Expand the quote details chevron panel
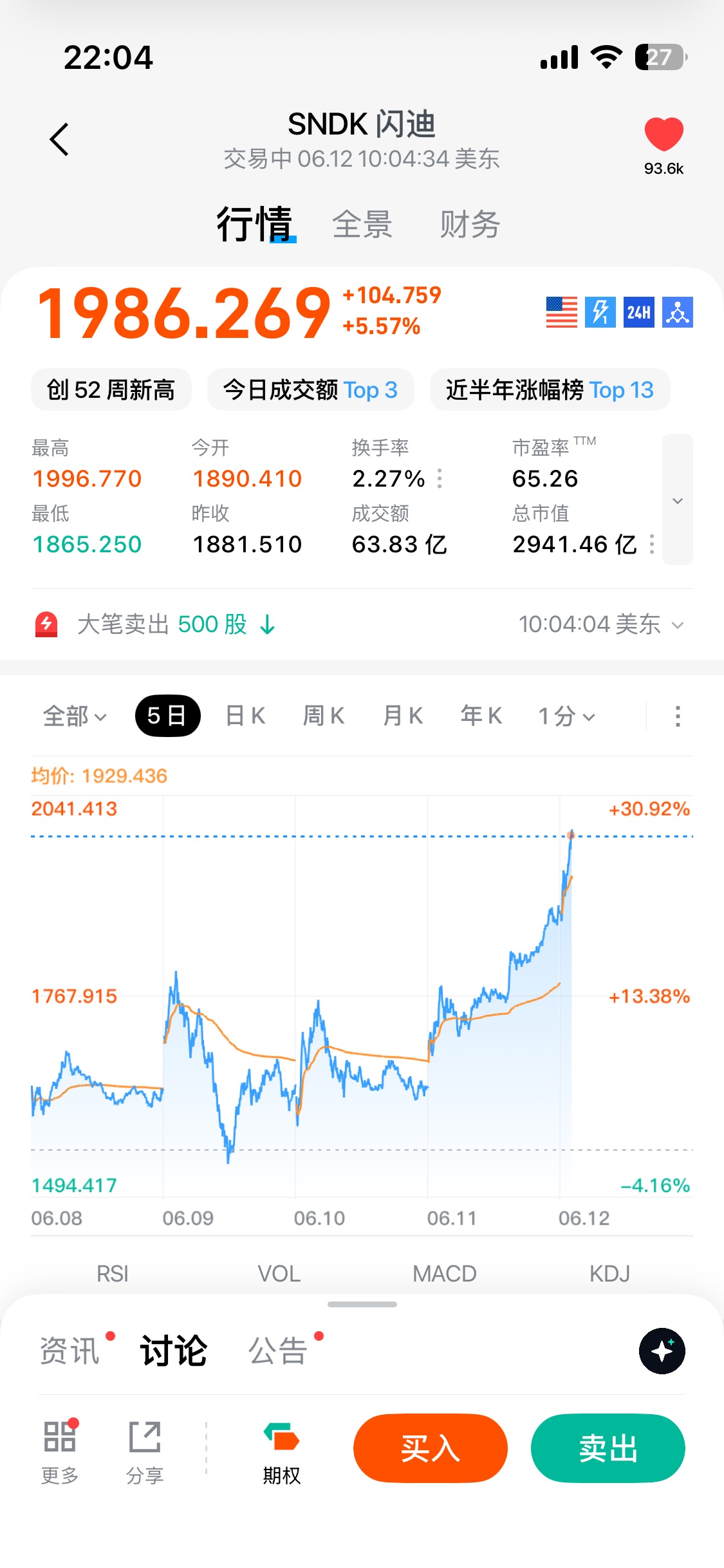This screenshot has height=1568, width=724. click(x=678, y=499)
